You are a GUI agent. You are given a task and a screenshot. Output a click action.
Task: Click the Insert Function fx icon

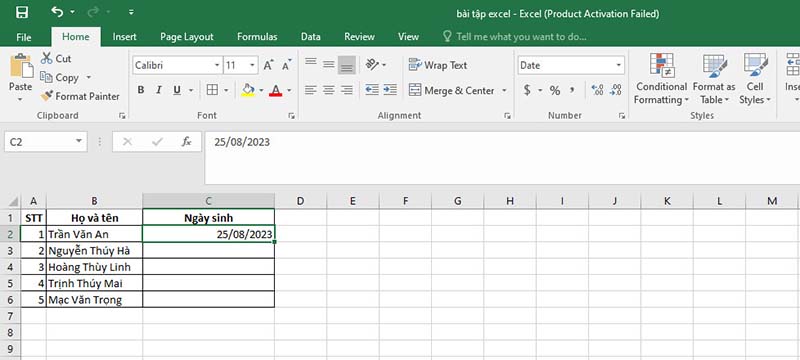(186, 142)
